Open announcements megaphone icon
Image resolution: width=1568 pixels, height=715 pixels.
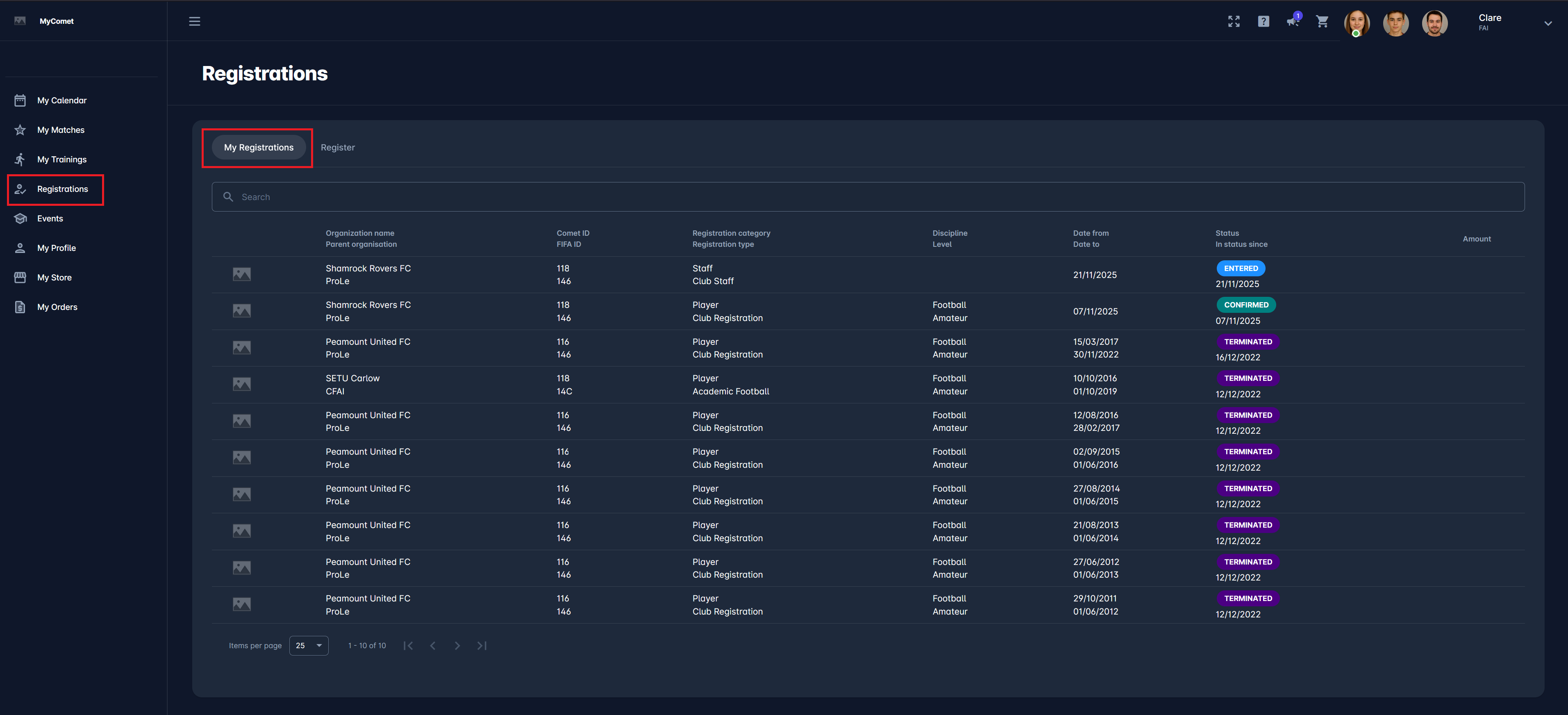point(1292,21)
